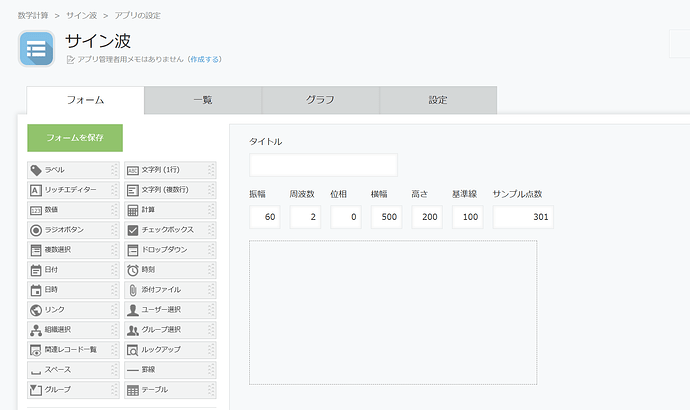Select the 罫線 line icon
Image resolution: width=690 pixels, height=410 pixels.
[133, 370]
